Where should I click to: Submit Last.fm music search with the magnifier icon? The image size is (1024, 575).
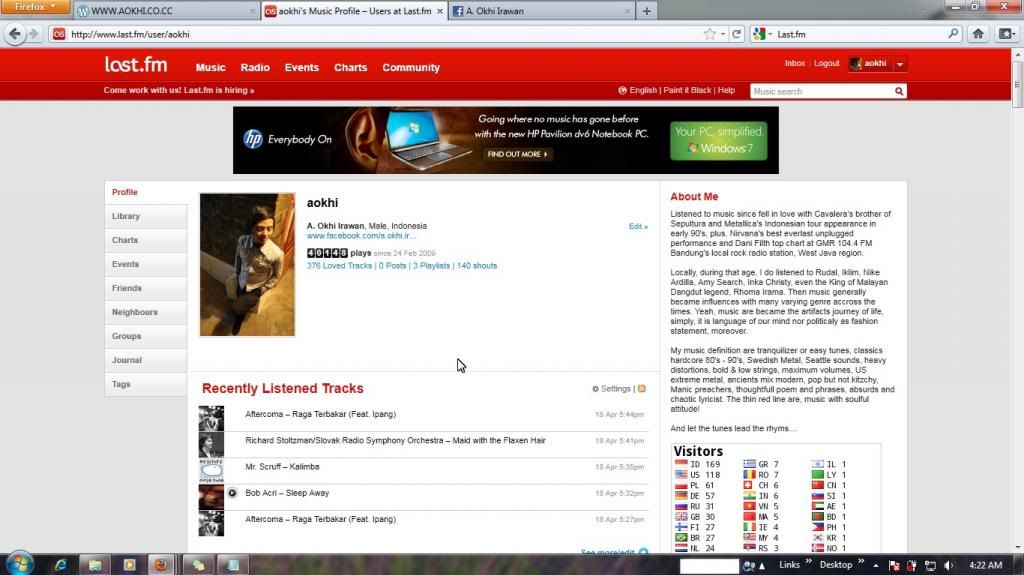point(899,91)
